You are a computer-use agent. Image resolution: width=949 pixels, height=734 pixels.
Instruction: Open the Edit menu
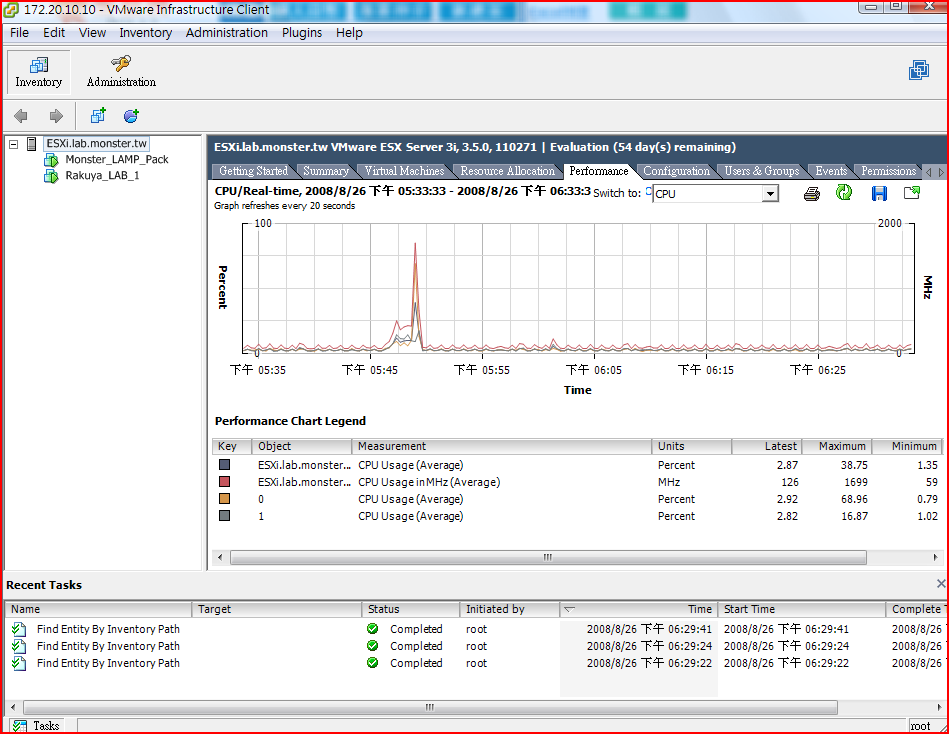(54, 33)
